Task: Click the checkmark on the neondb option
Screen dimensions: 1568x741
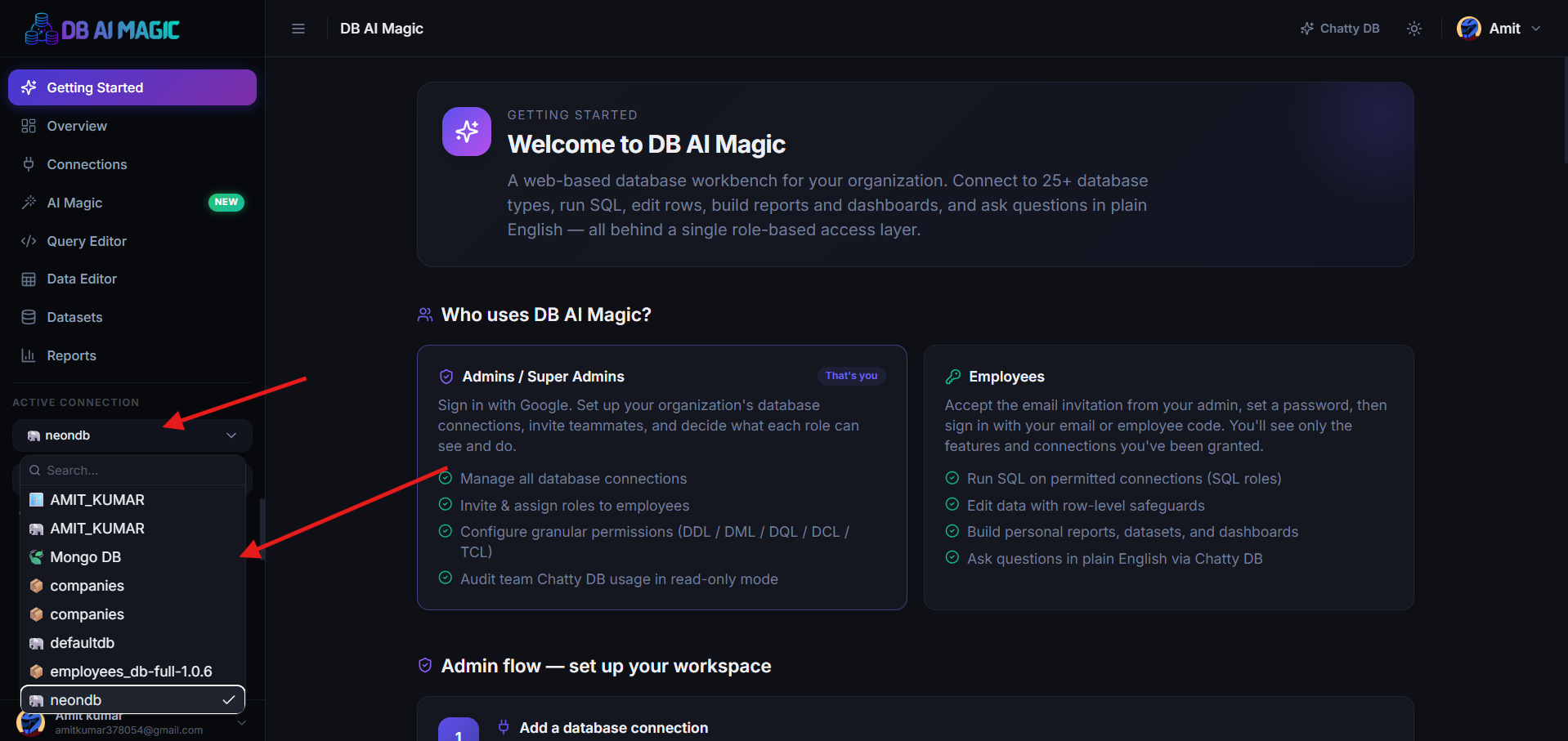Action: [229, 700]
